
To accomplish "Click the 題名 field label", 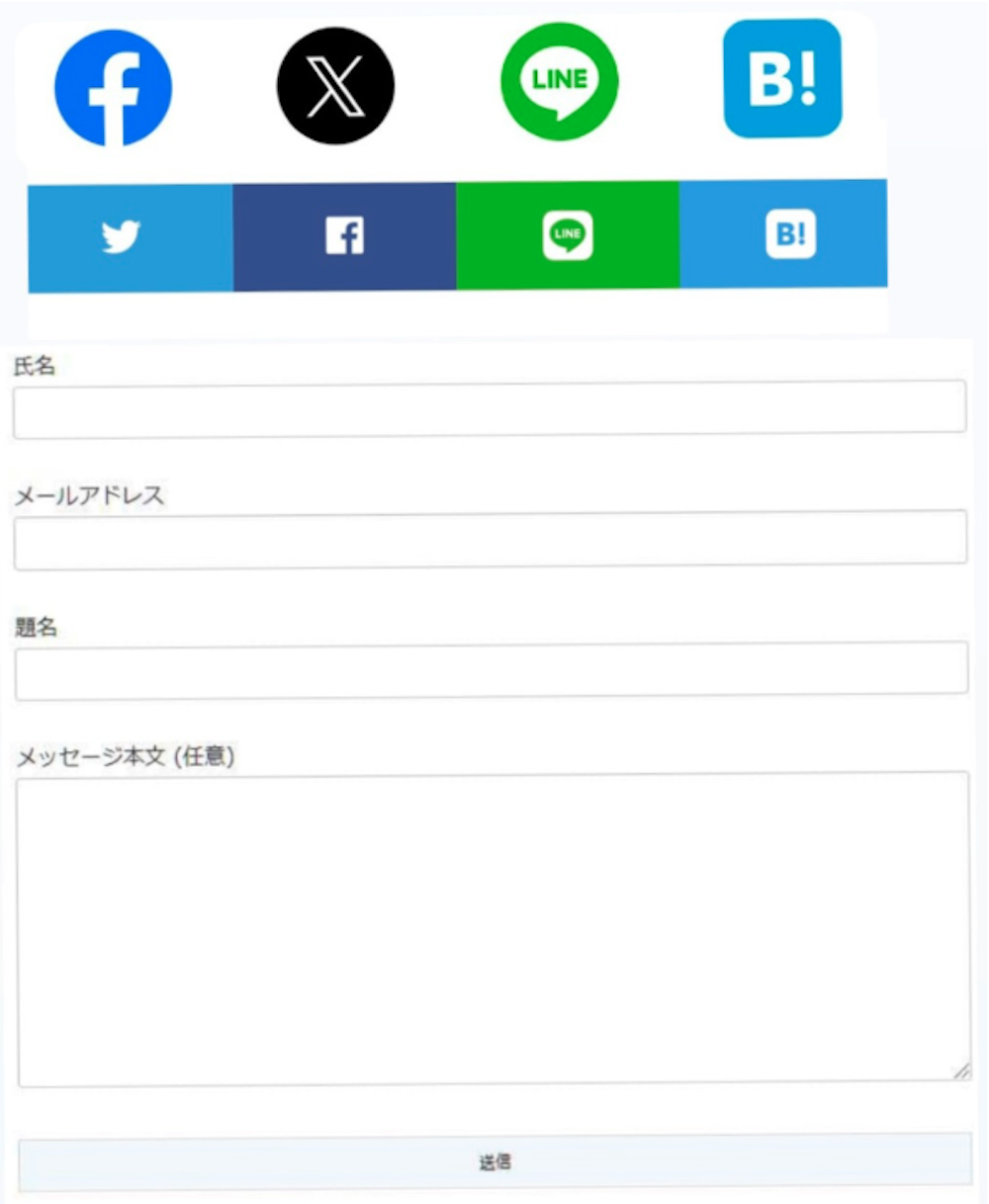I will click(x=37, y=627).
